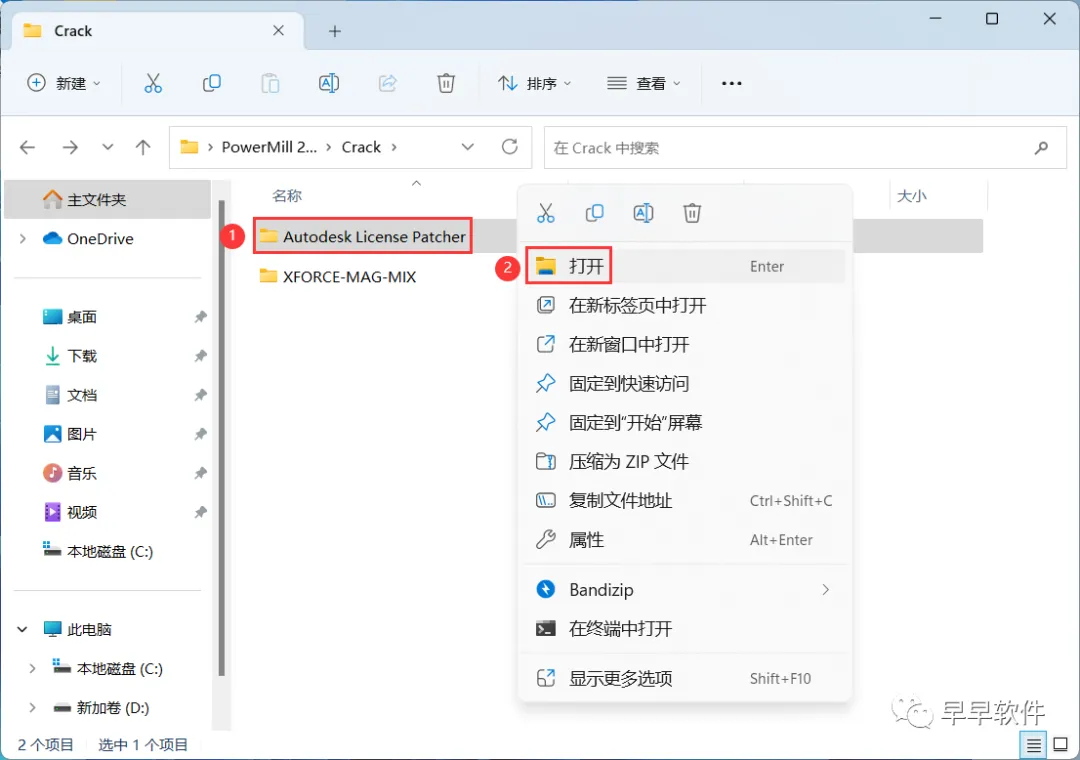
Task: Copy using the context menu copy icon
Action: click(594, 213)
